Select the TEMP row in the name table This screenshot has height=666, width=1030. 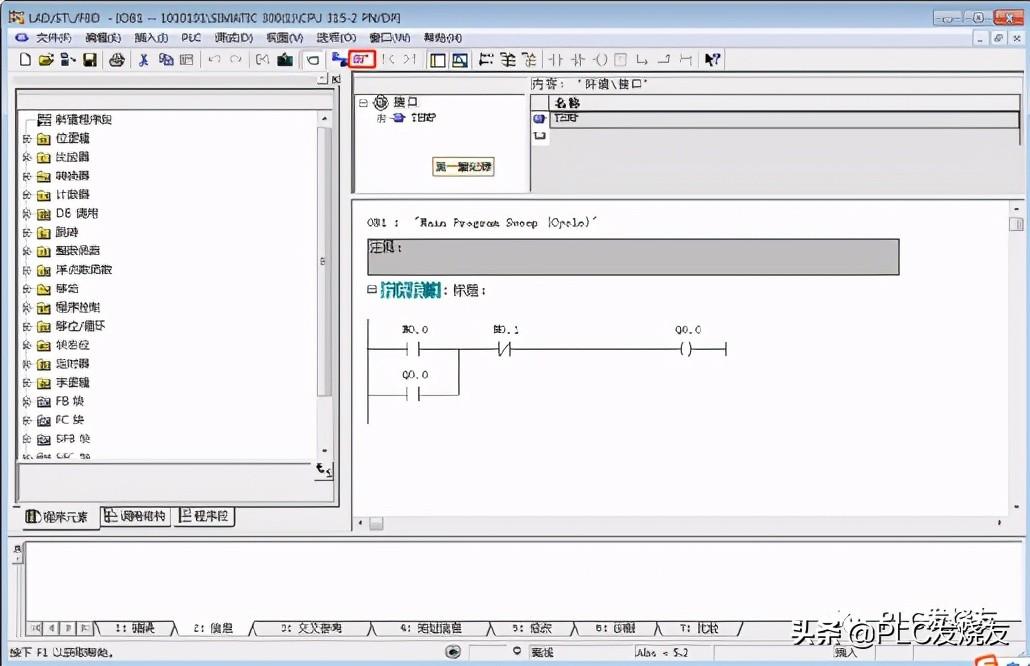[x=785, y=119]
